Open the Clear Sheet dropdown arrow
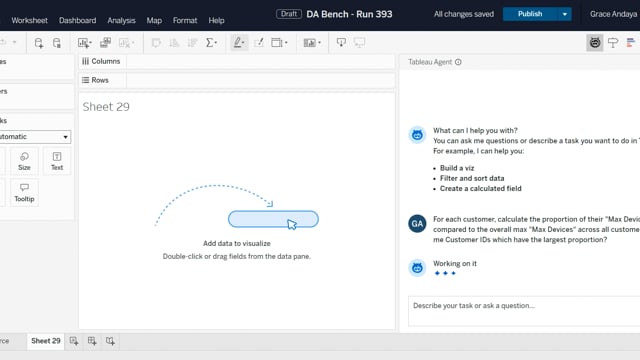 point(133,43)
